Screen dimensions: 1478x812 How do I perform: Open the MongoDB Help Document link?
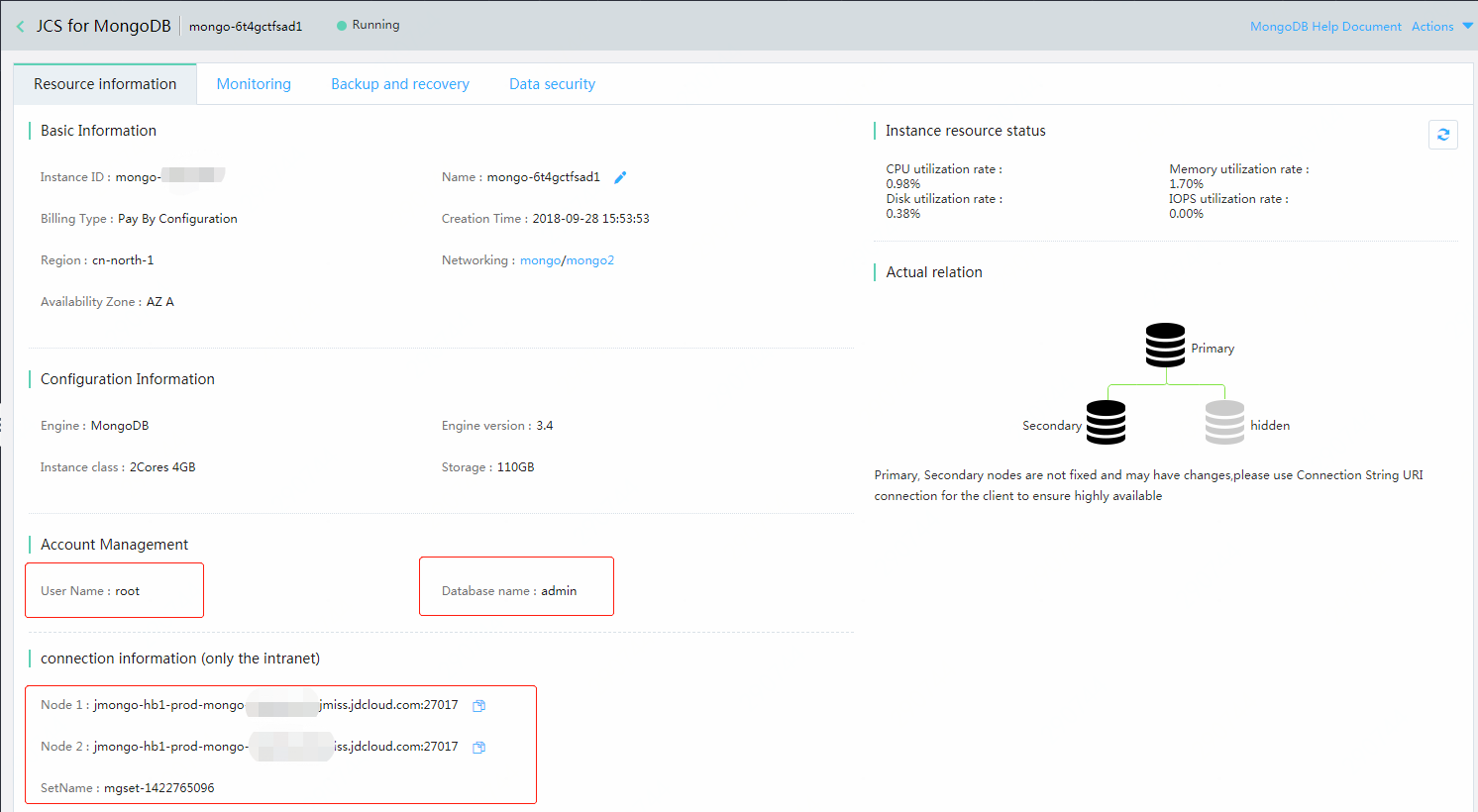(1325, 27)
